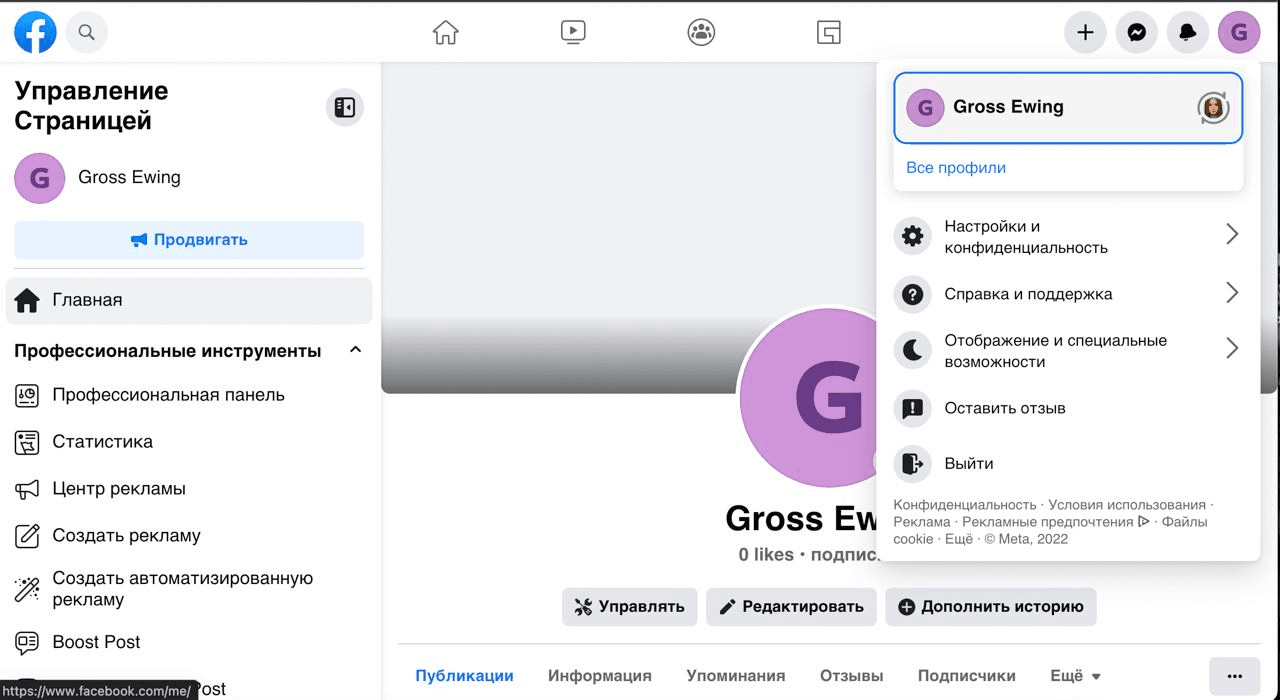The width and height of the screenshot is (1280, 700).
Task: Click the logout door icon
Action: tap(912, 464)
